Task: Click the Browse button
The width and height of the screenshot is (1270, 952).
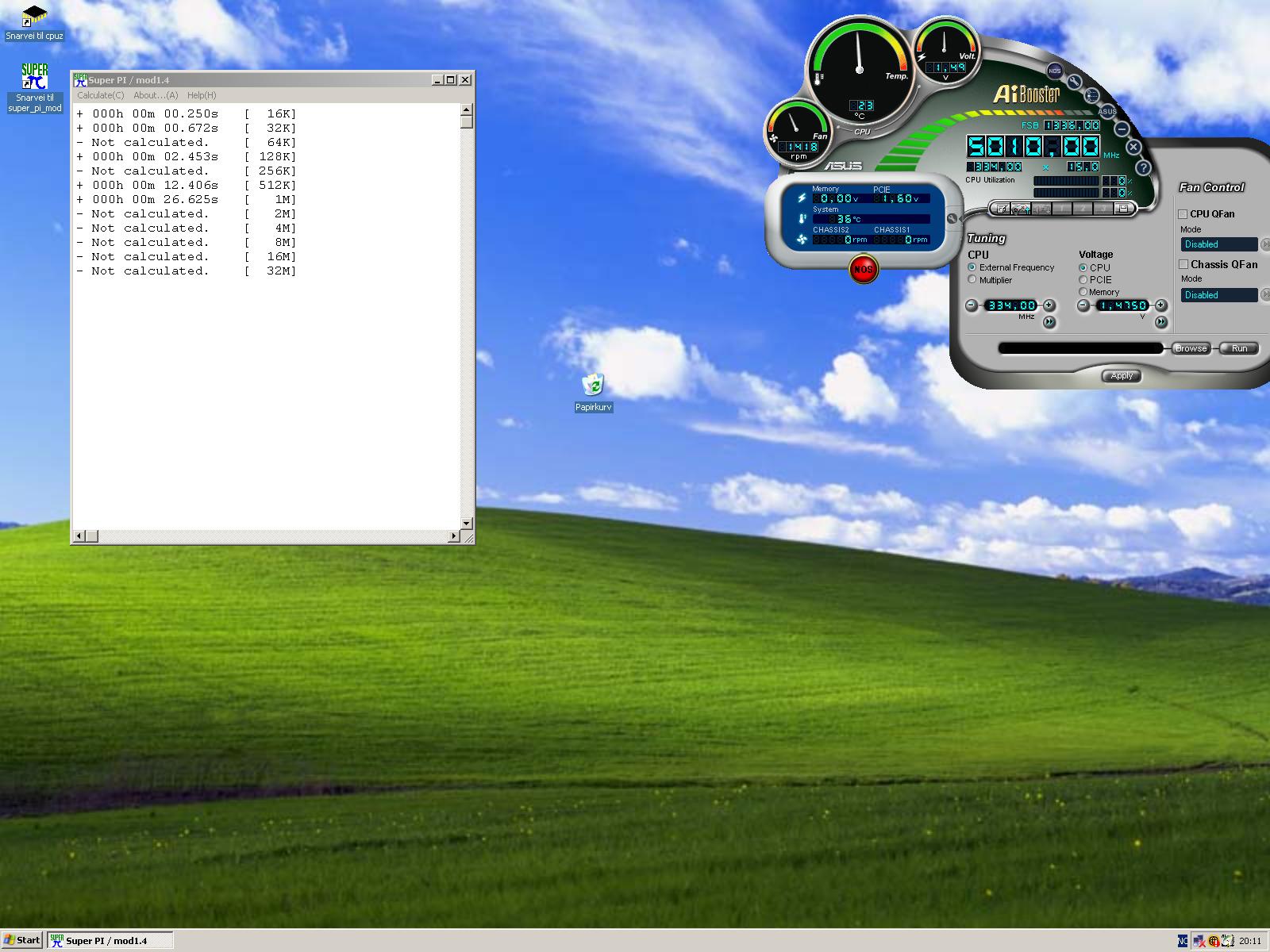Action: coord(1191,348)
